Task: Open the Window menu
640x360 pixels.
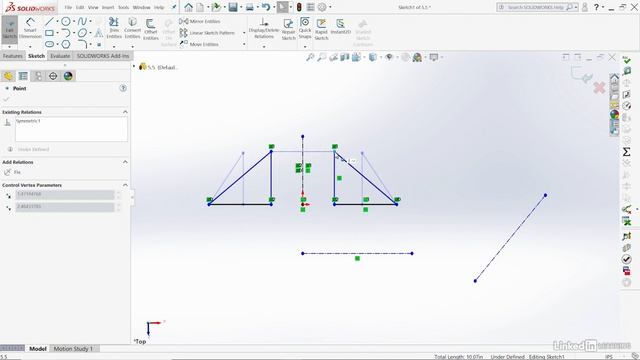Action: (142, 7)
